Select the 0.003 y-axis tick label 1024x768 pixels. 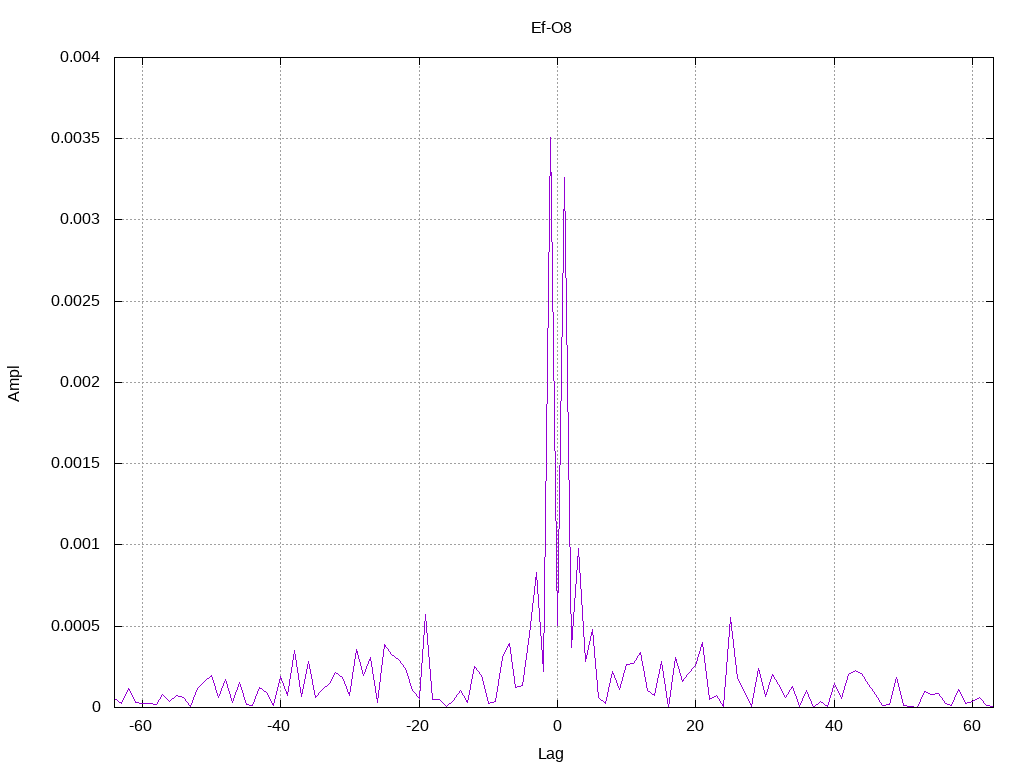(x=80, y=219)
